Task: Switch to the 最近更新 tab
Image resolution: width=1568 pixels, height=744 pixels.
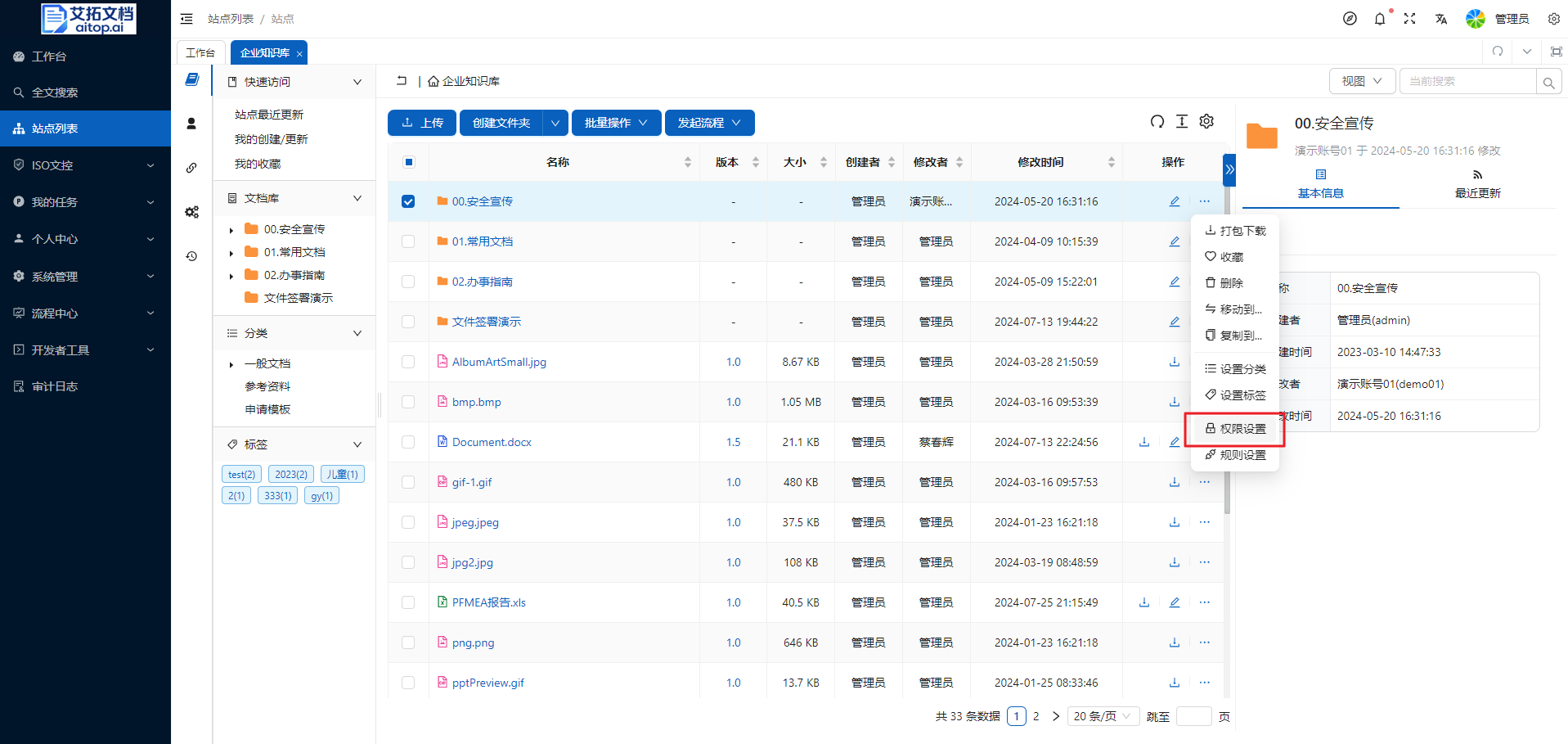Action: [x=1477, y=185]
